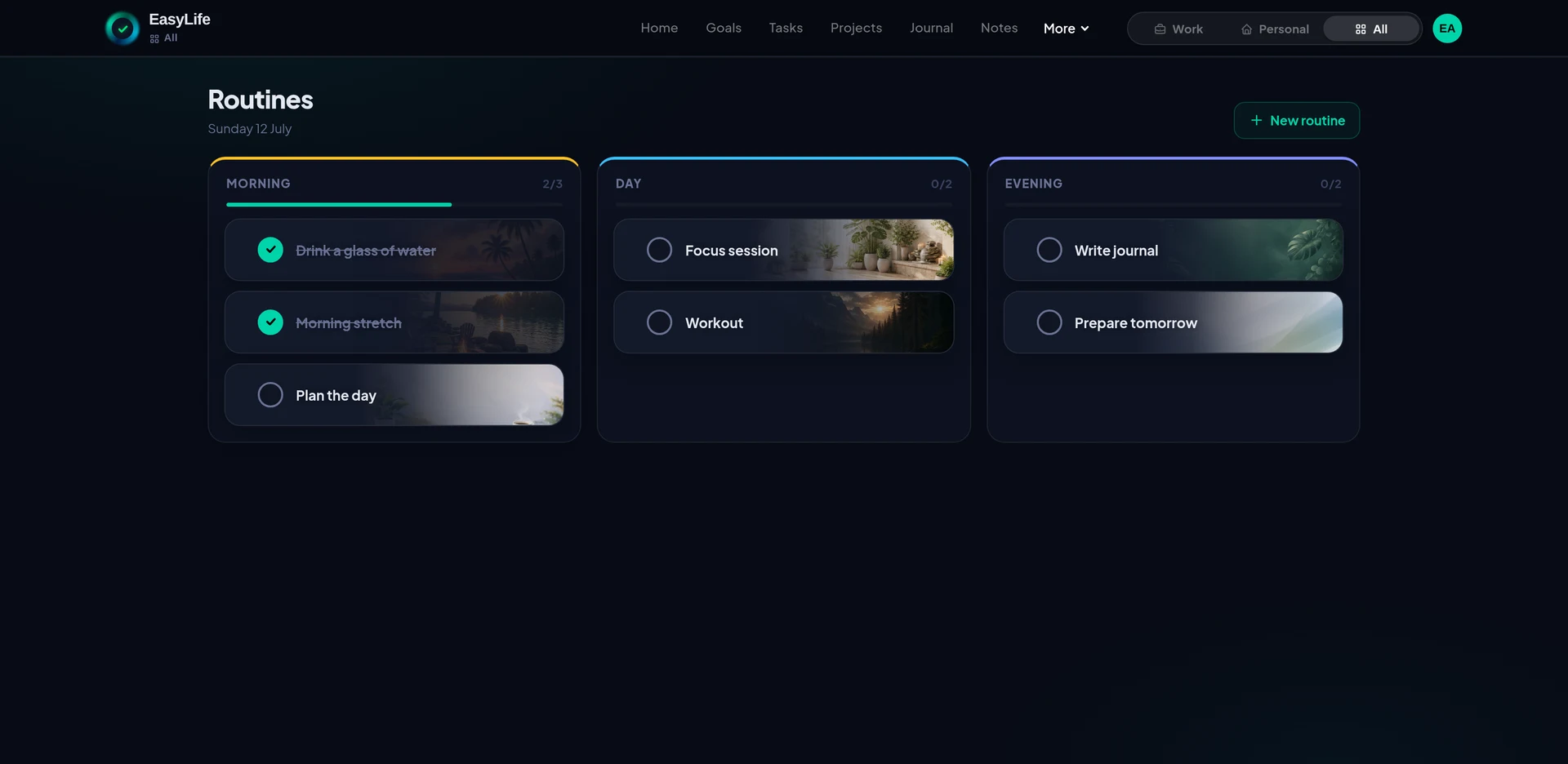This screenshot has width=1568, height=764.
Task: Complete the Prepare tomorrow routine
Action: click(1049, 322)
